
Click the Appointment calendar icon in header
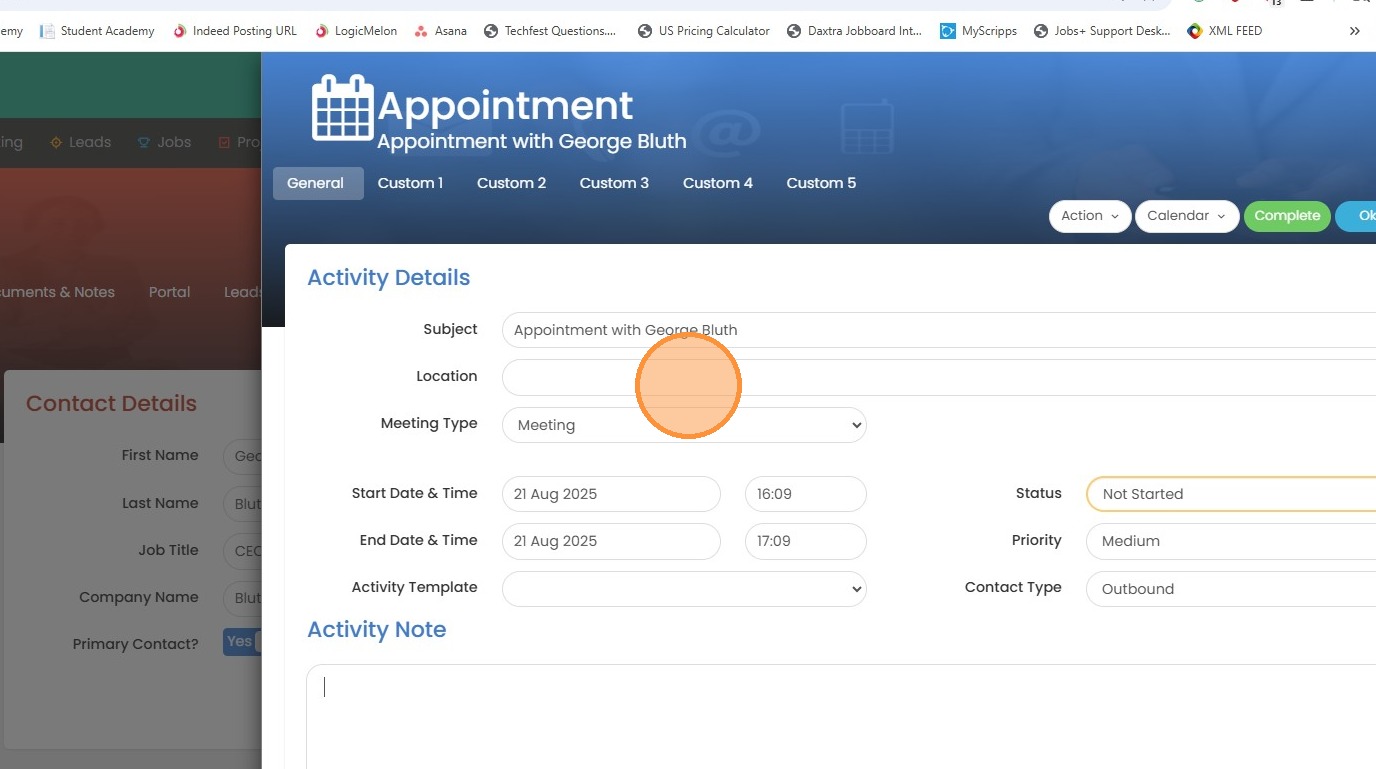pyautogui.click(x=342, y=107)
